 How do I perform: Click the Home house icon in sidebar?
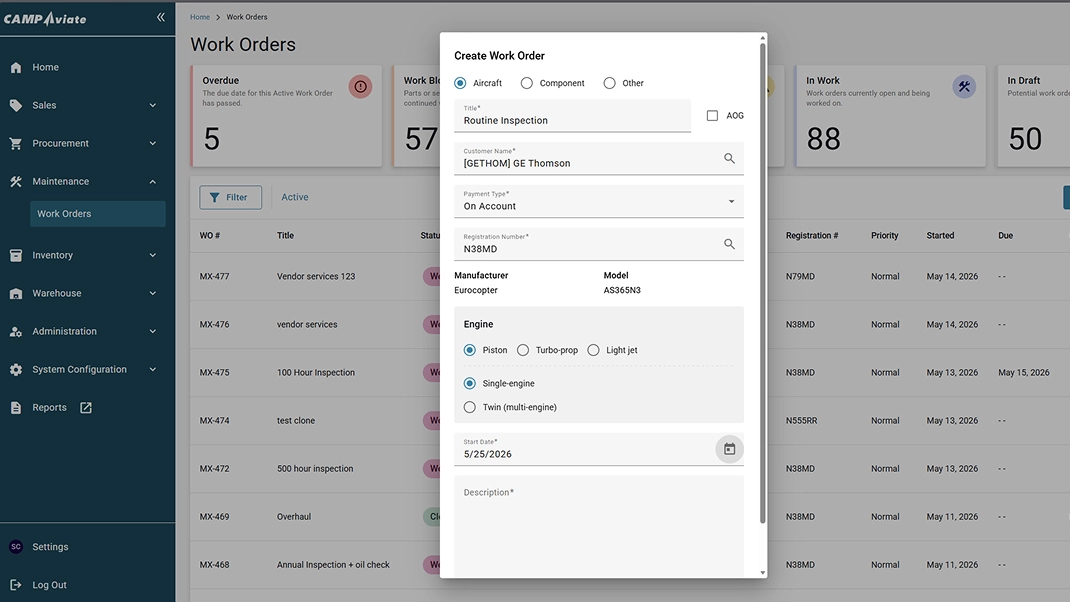point(16,67)
